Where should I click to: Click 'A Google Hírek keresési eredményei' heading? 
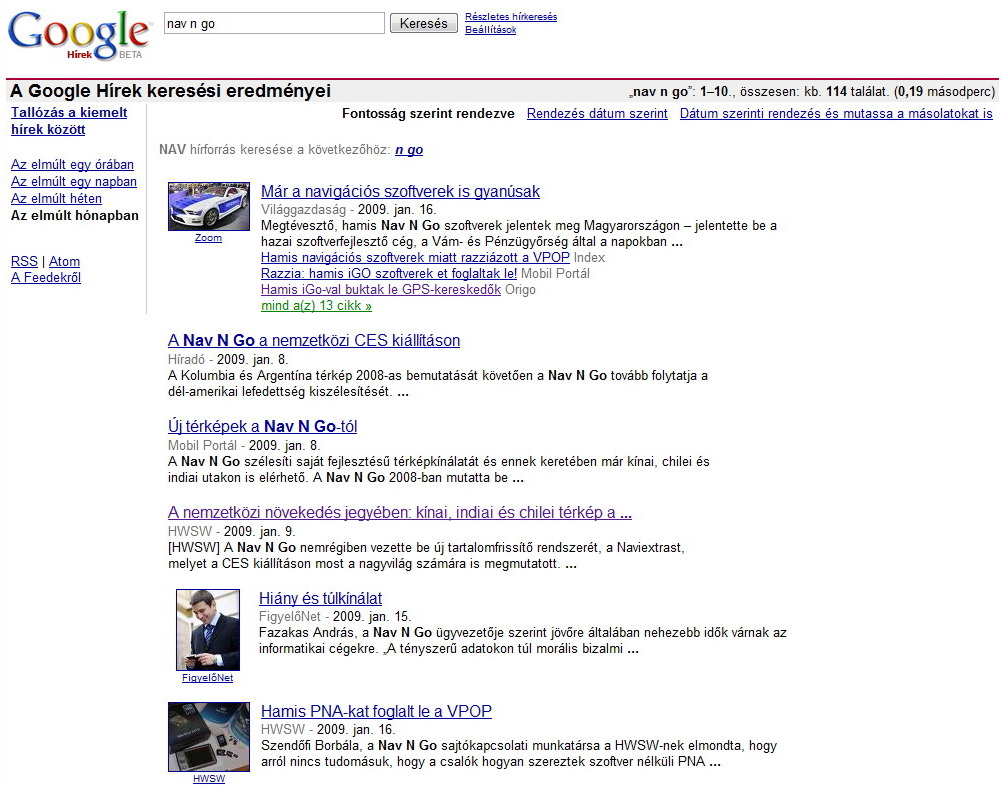tap(171, 91)
